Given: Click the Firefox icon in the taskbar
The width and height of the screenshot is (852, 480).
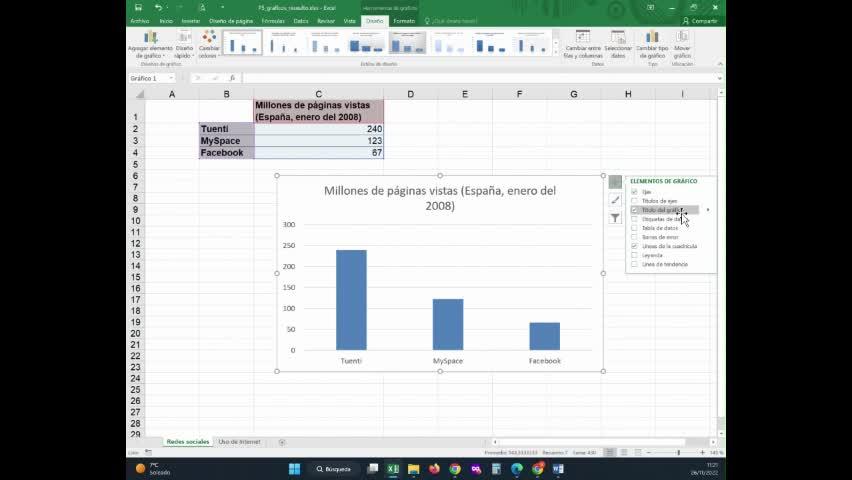Looking at the screenshot, I should (434, 468).
